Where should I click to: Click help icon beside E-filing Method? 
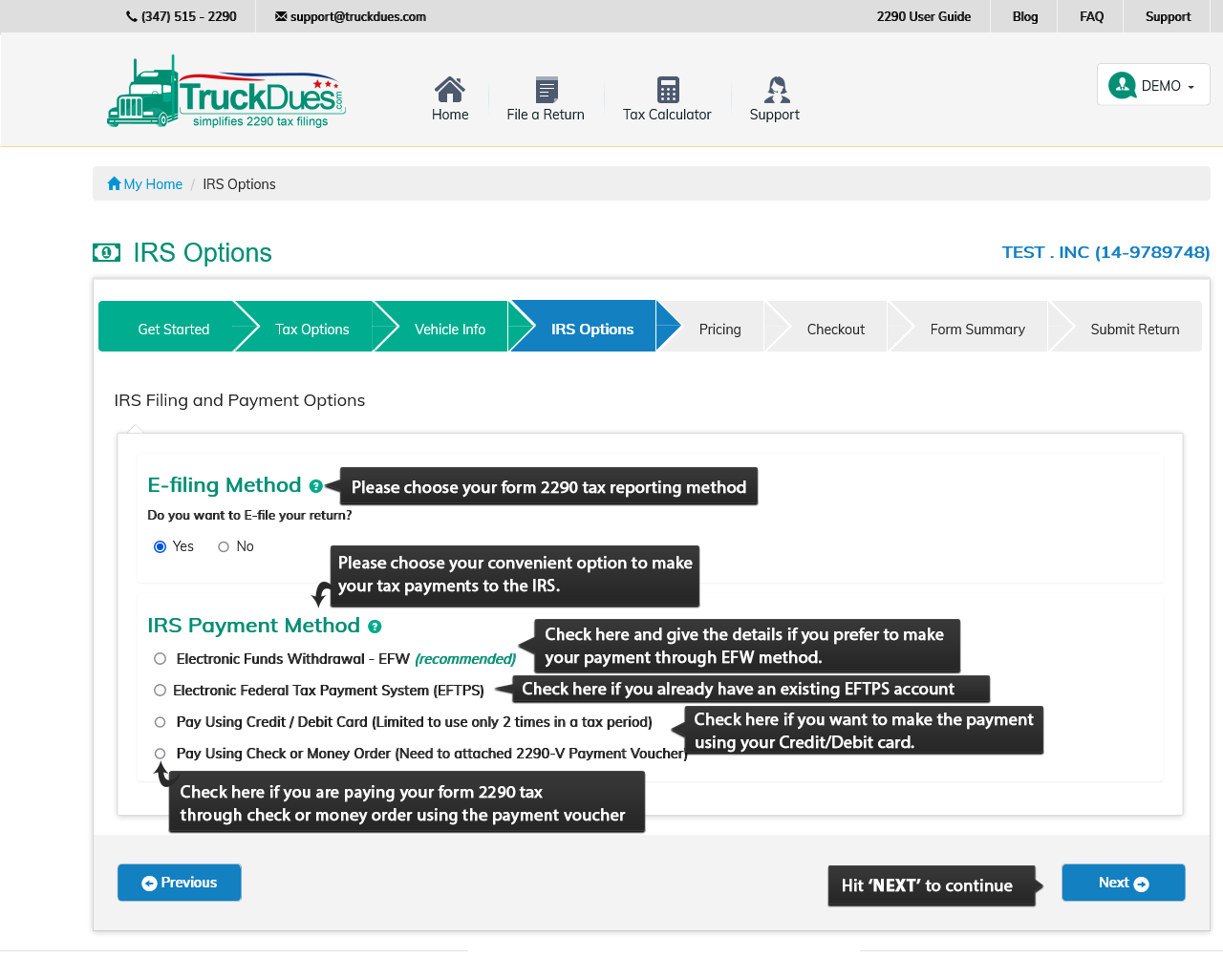(315, 486)
